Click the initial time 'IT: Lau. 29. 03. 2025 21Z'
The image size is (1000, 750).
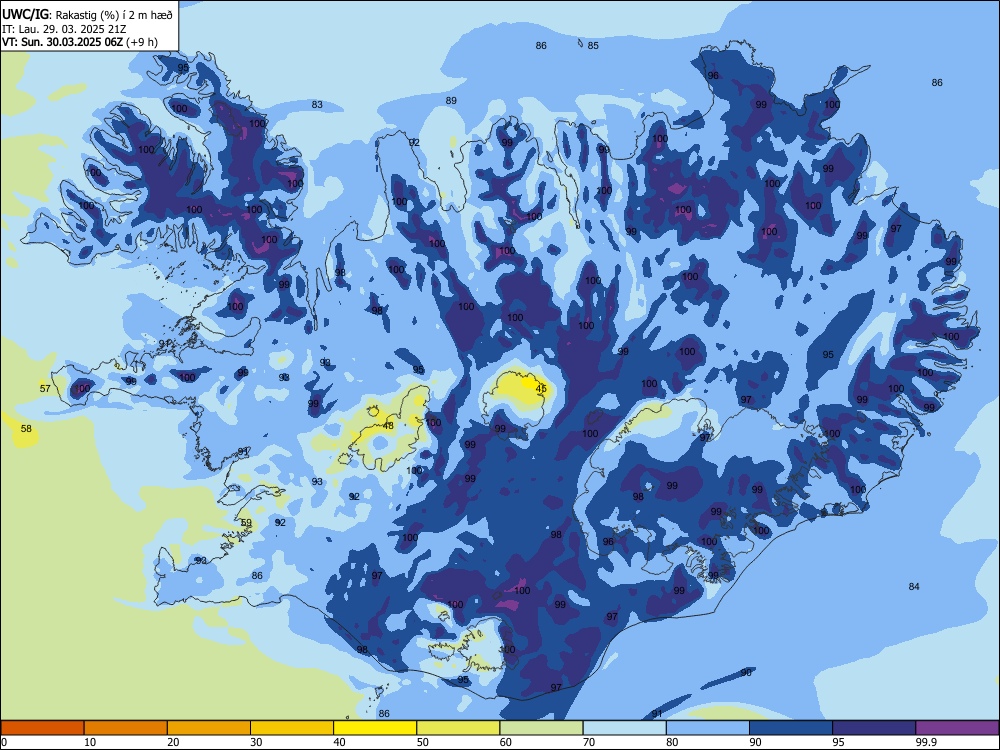(x=64, y=29)
